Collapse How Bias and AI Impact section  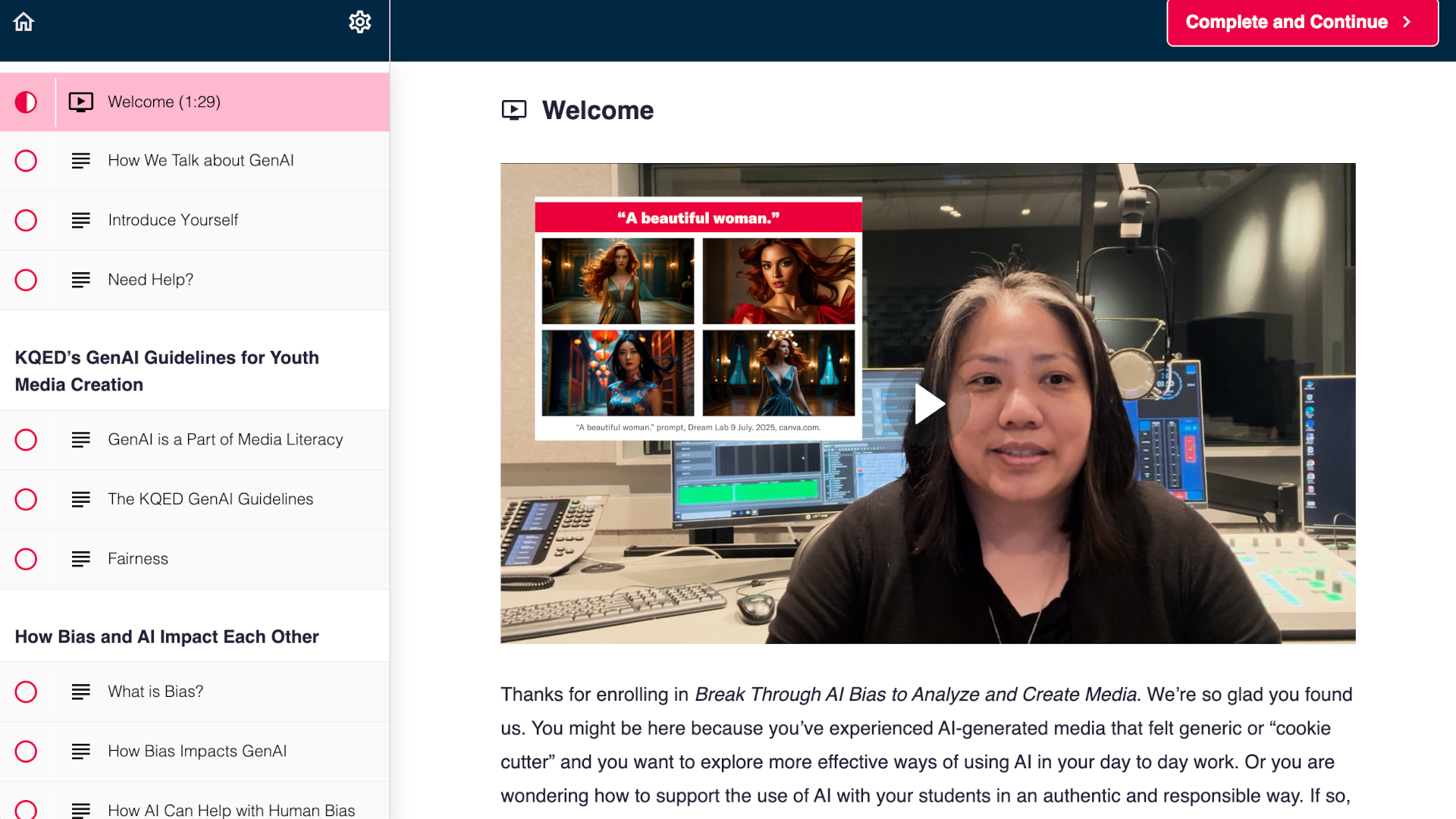click(167, 637)
